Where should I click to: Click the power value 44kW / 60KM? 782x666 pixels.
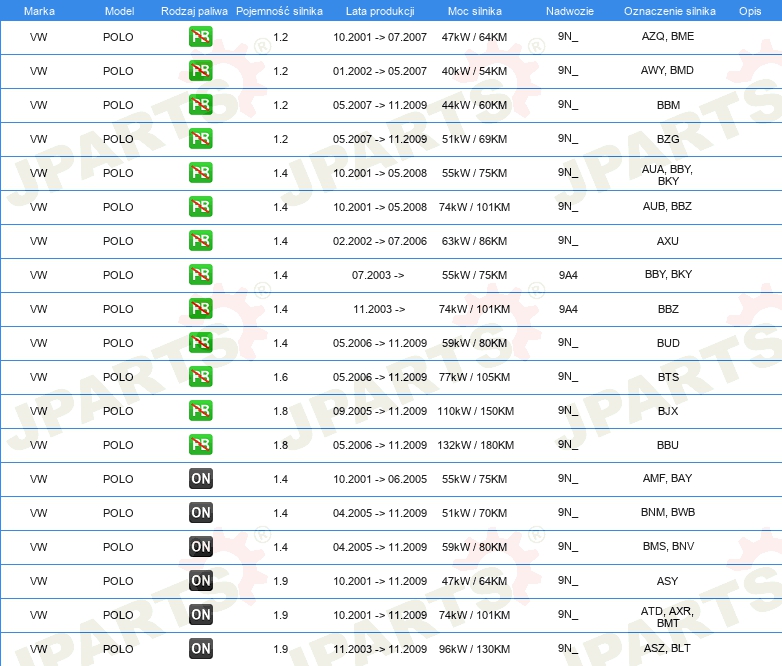coord(474,105)
